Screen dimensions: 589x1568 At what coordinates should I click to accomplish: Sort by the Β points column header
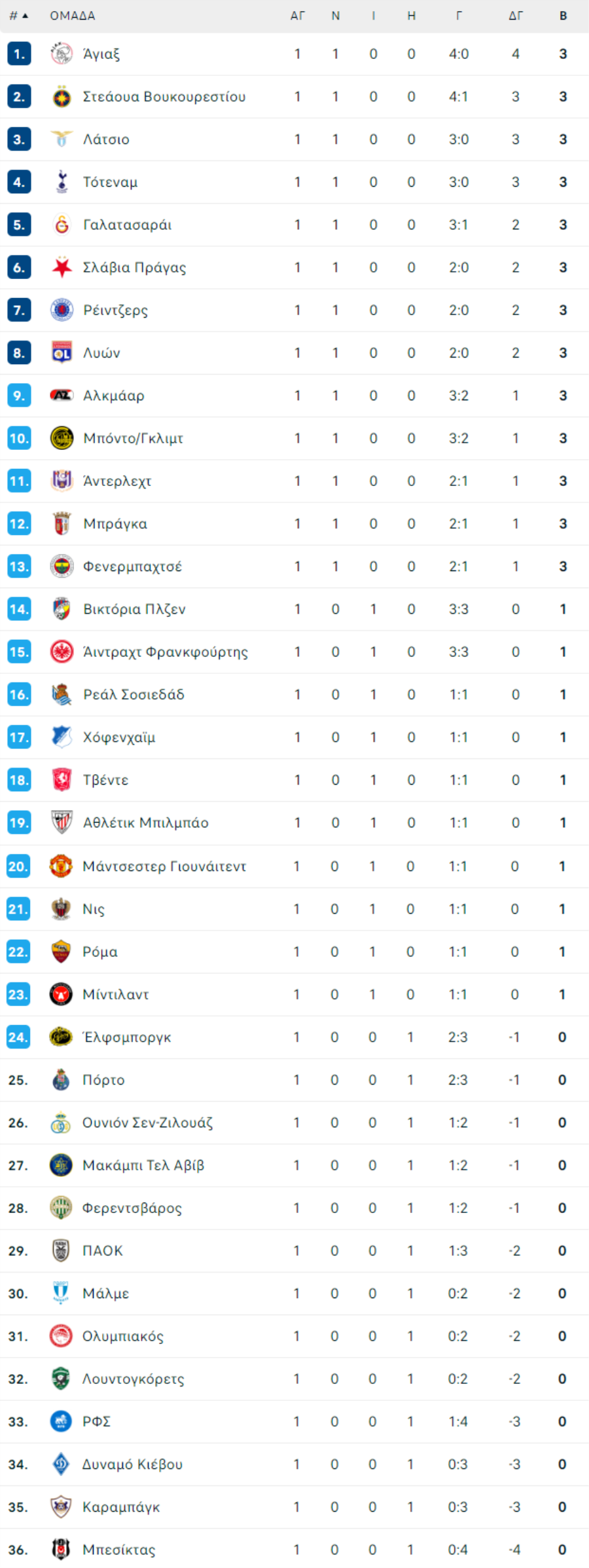coord(563,16)
